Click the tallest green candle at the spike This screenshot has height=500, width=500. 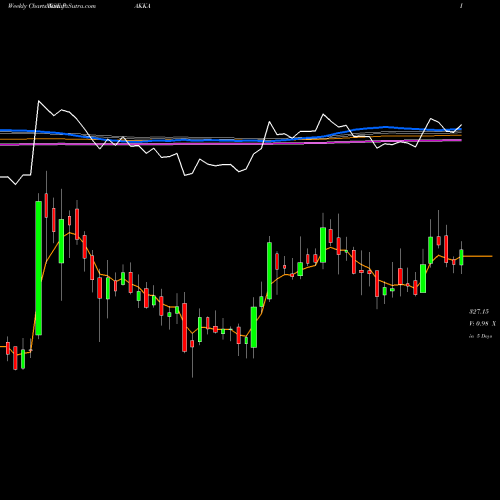[39, 268]
